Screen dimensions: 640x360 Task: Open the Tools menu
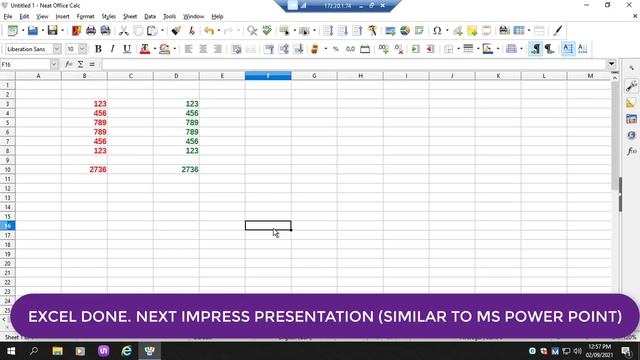(x=169, y=16)
